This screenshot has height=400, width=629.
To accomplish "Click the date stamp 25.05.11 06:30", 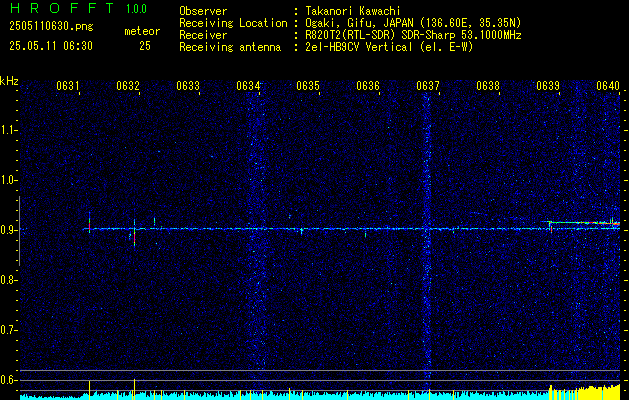I will click(51, 46).
